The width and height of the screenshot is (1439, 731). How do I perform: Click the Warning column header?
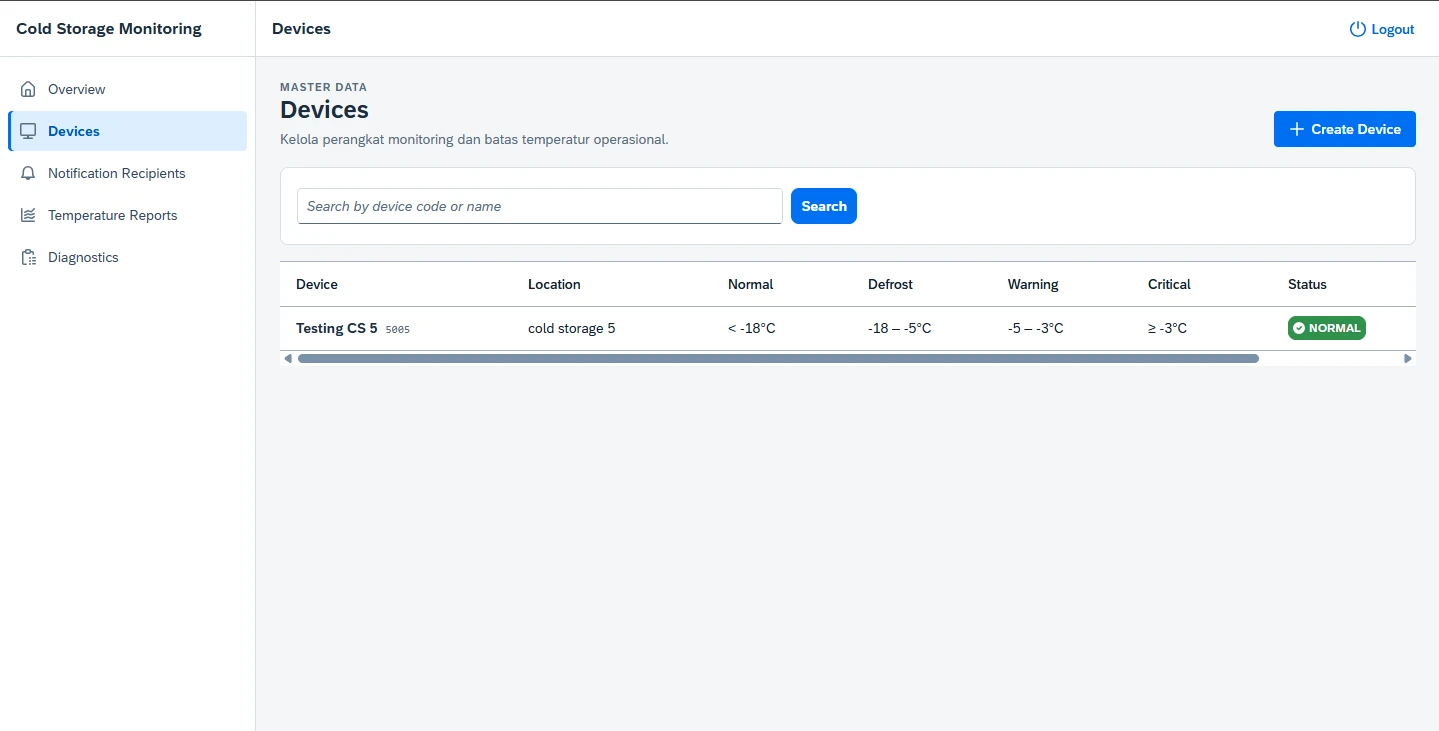(x=1033, y=284)
